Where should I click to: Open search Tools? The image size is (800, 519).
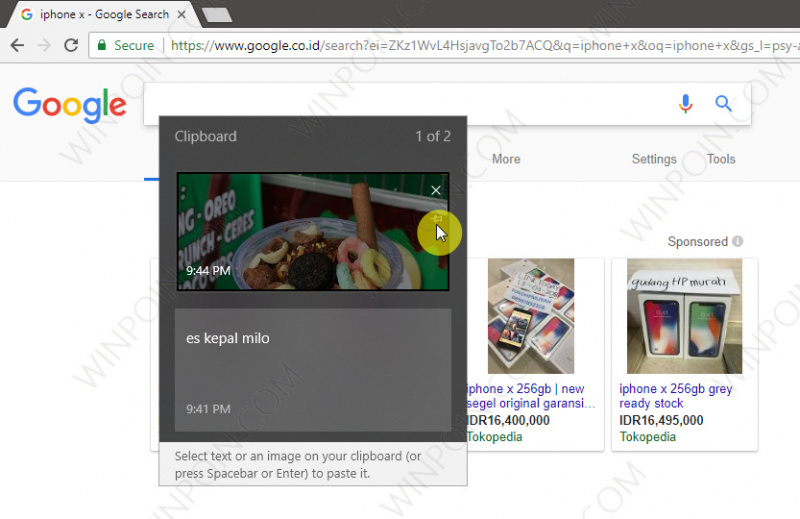coord(721,159)
